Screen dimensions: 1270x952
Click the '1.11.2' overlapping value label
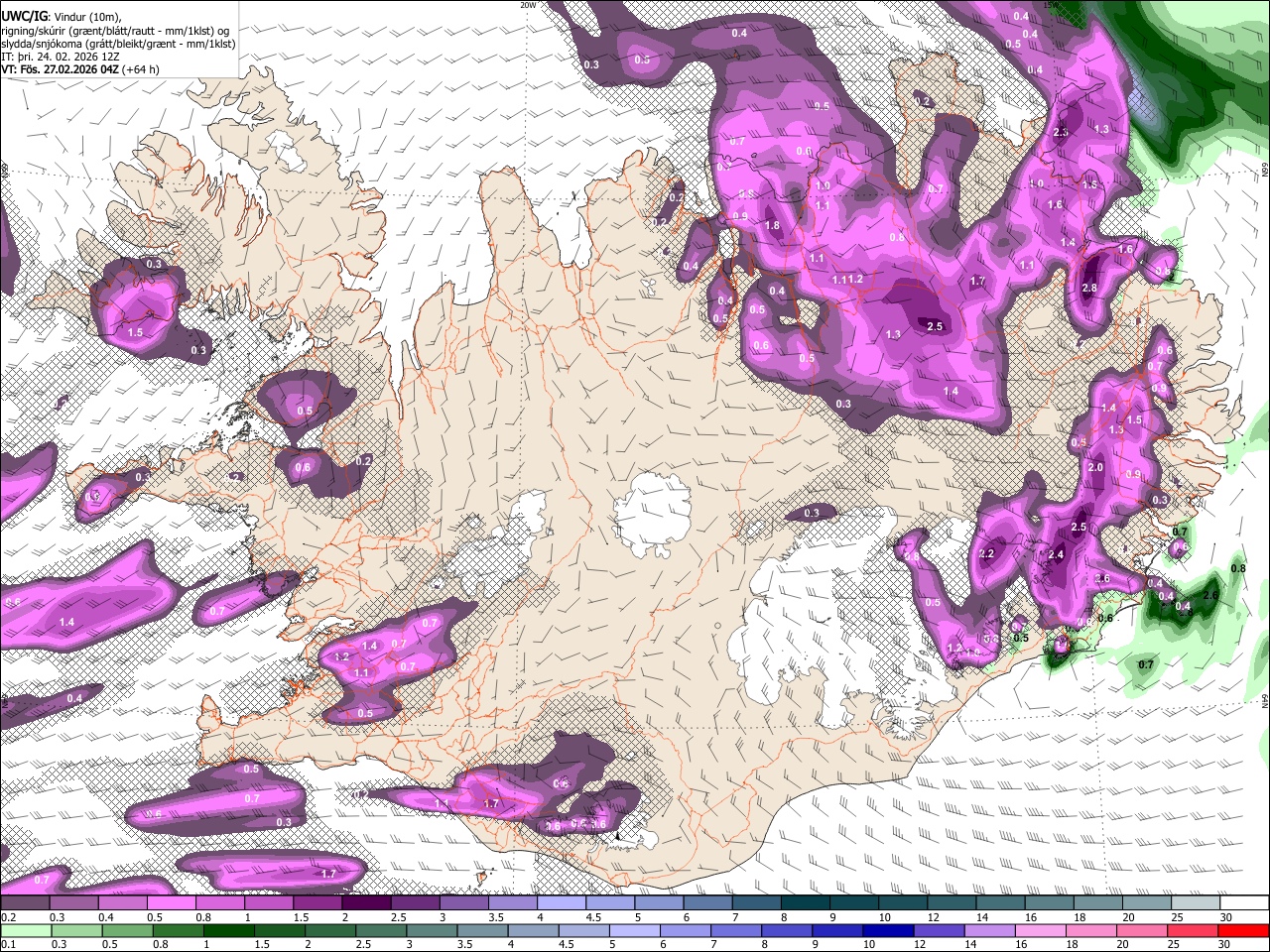(x=847, y=280)
